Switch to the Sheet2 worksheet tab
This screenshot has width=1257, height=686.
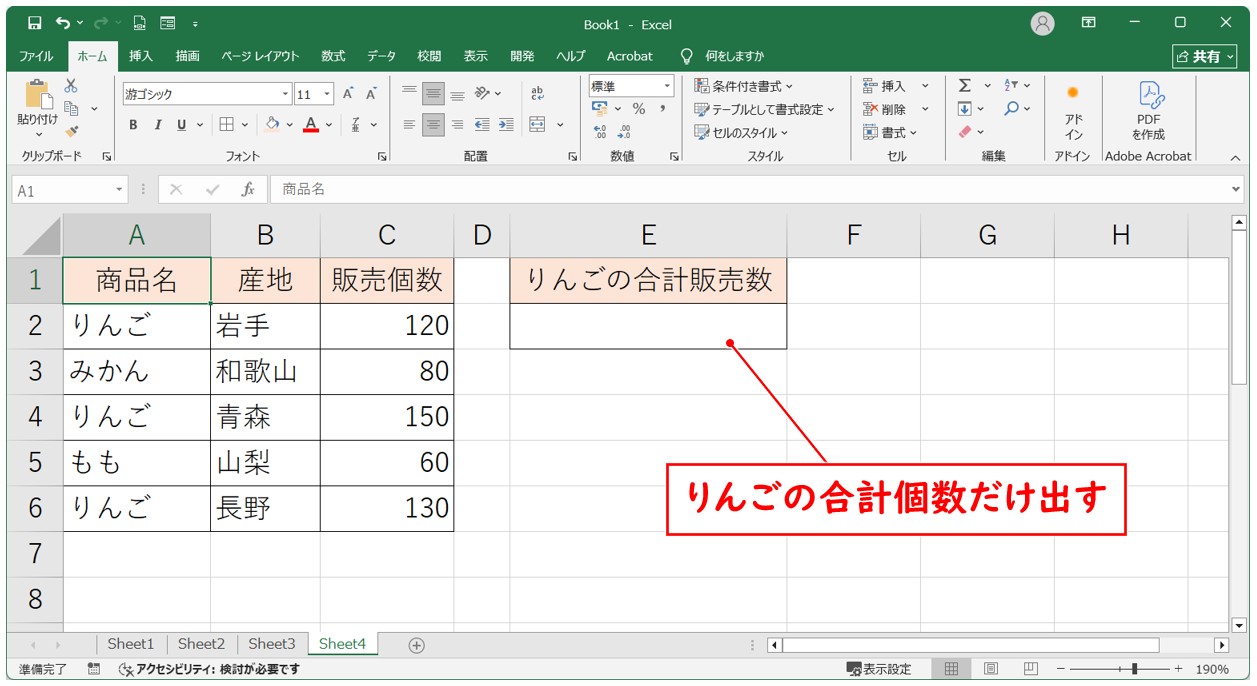coord(201,644)
